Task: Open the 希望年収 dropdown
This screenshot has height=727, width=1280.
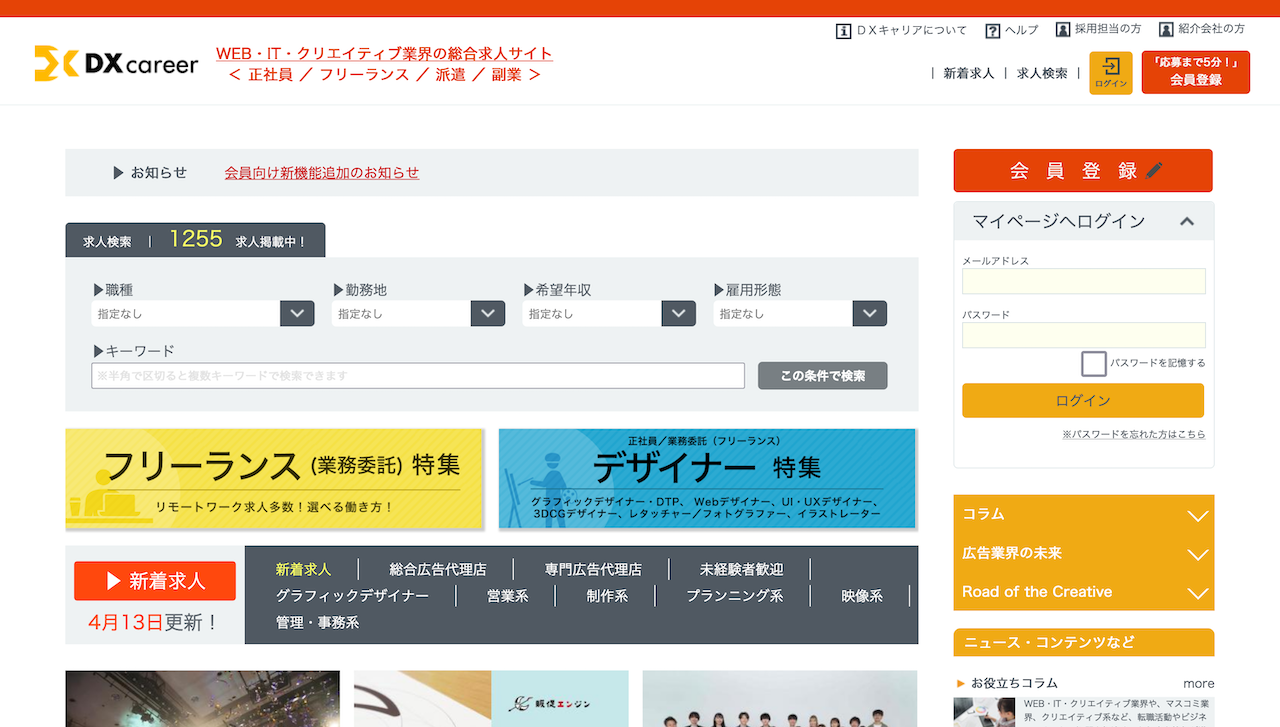Action: 678,313
